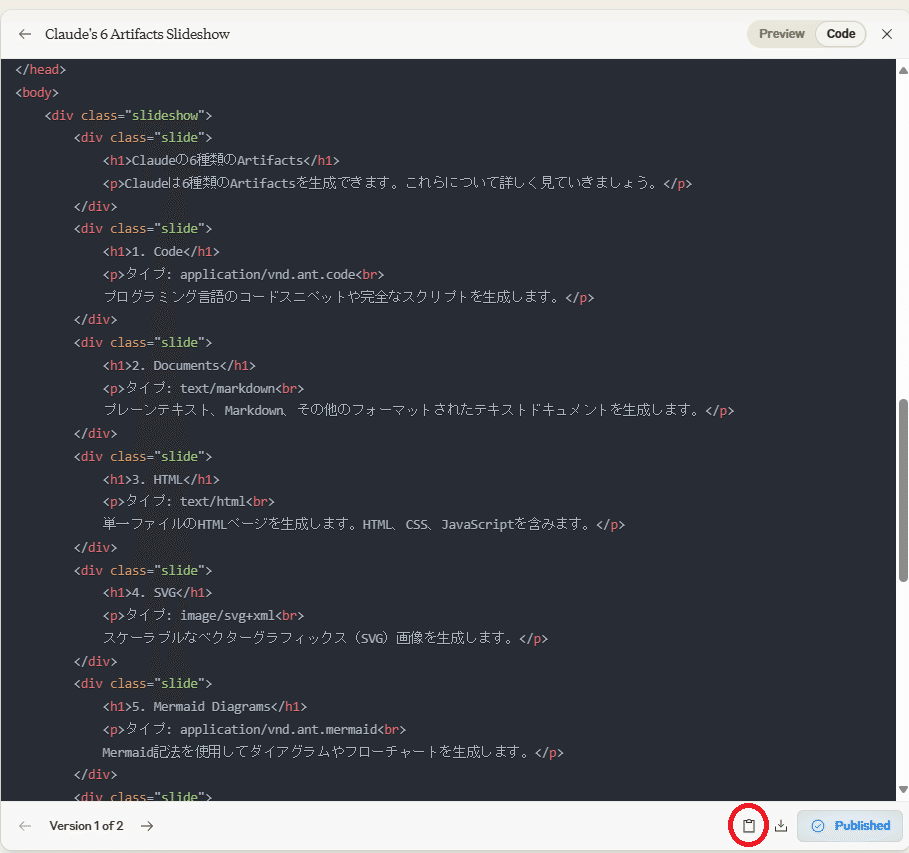Click the div class="slideshow" line
The height and width of the screenshot is (853, 909).
coord(128,115)
